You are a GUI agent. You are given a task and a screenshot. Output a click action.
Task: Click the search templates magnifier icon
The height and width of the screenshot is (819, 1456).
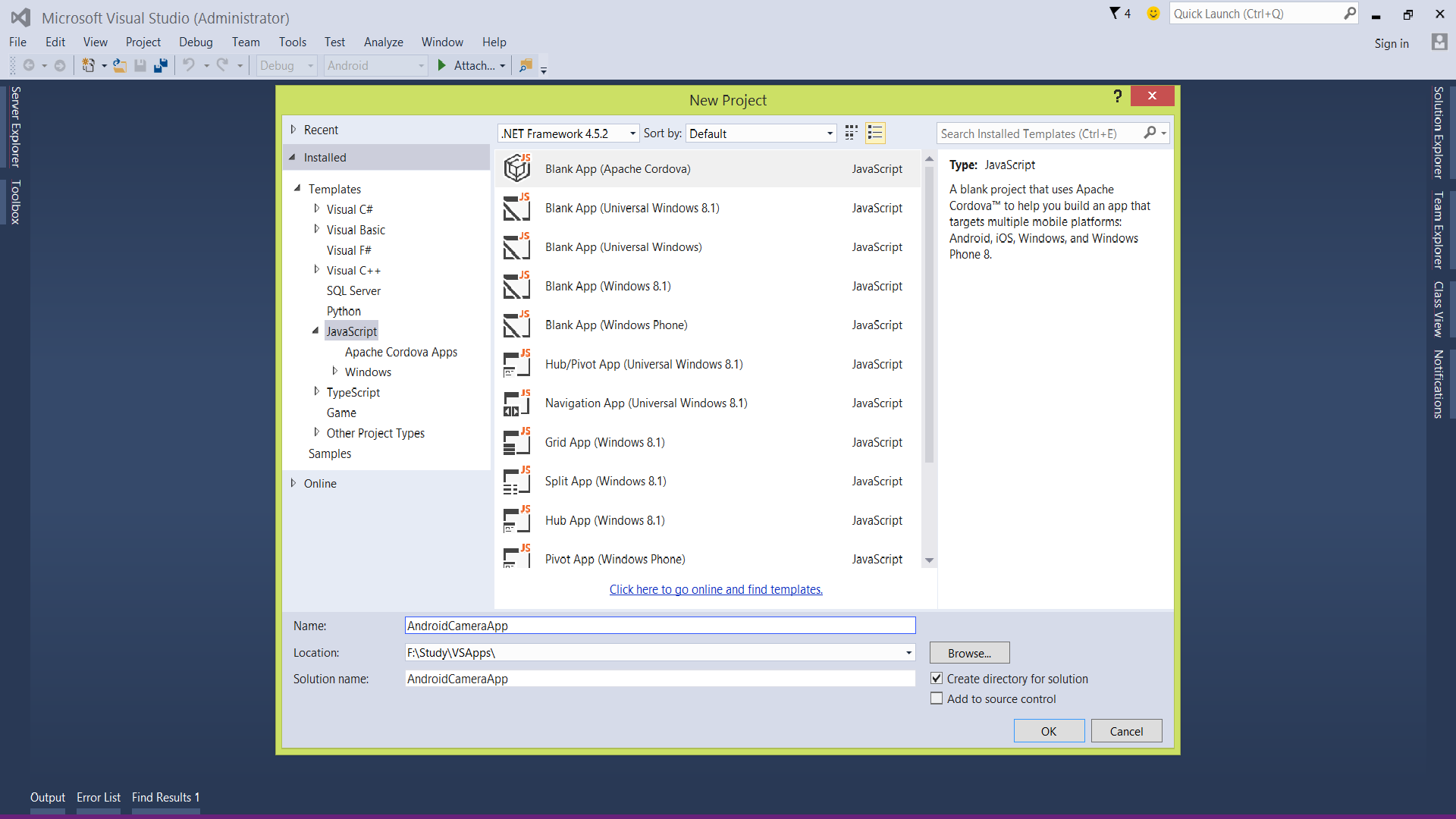coord(1150,133)
